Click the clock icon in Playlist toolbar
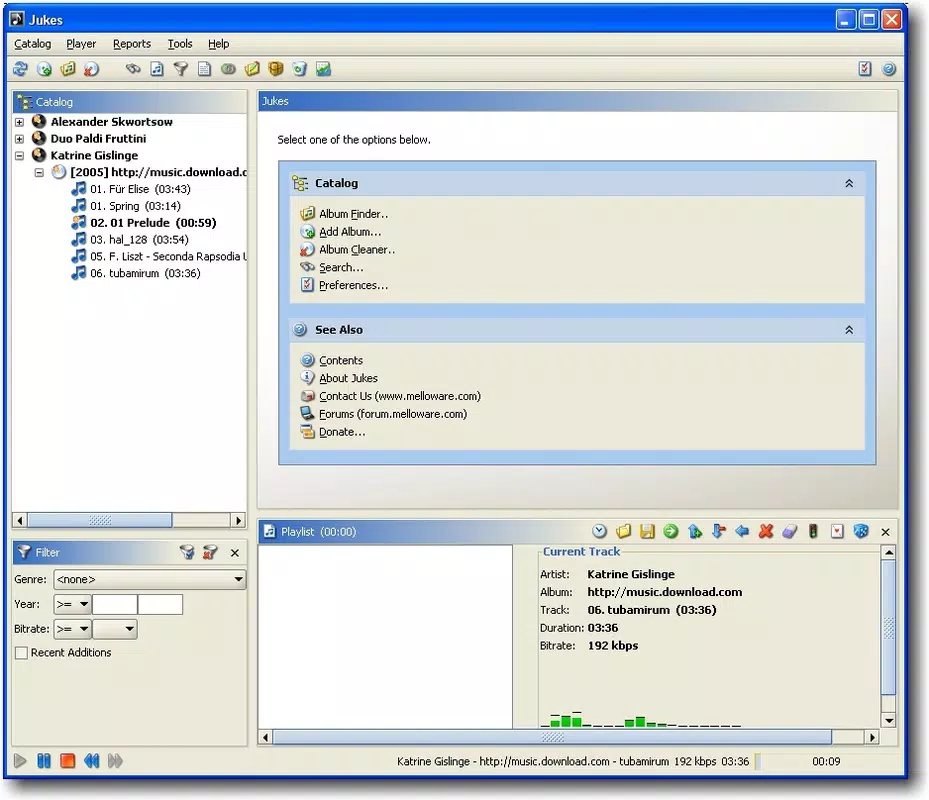 600,532
